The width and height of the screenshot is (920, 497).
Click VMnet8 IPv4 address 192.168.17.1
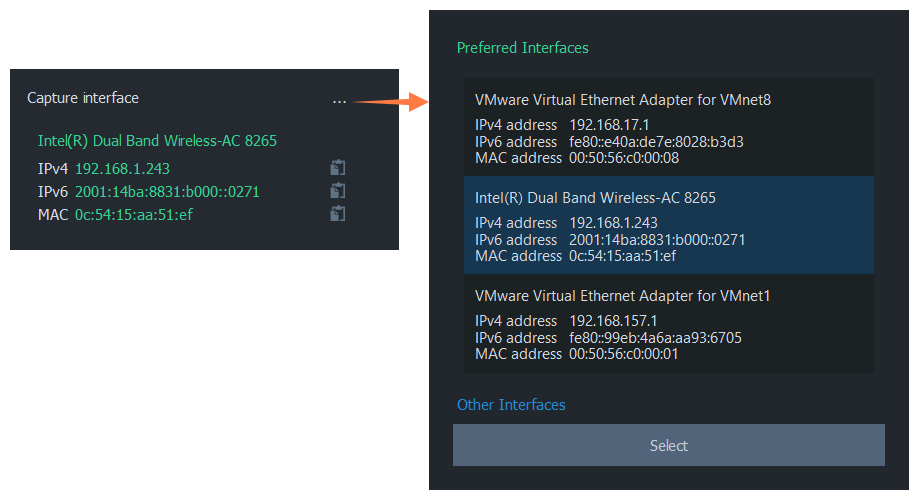tap(609, 125)
